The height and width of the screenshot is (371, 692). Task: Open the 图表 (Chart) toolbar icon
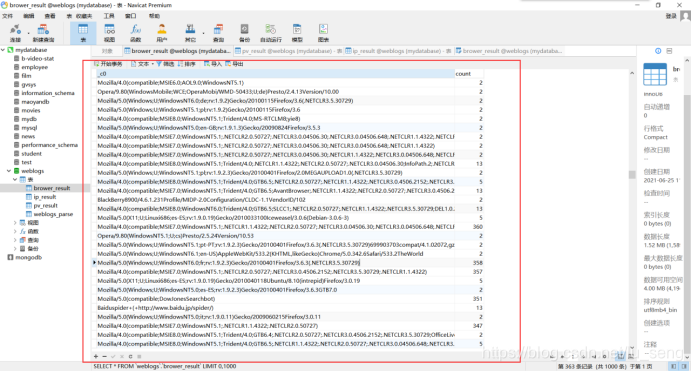pyautogui.click(x=323, y=33)
